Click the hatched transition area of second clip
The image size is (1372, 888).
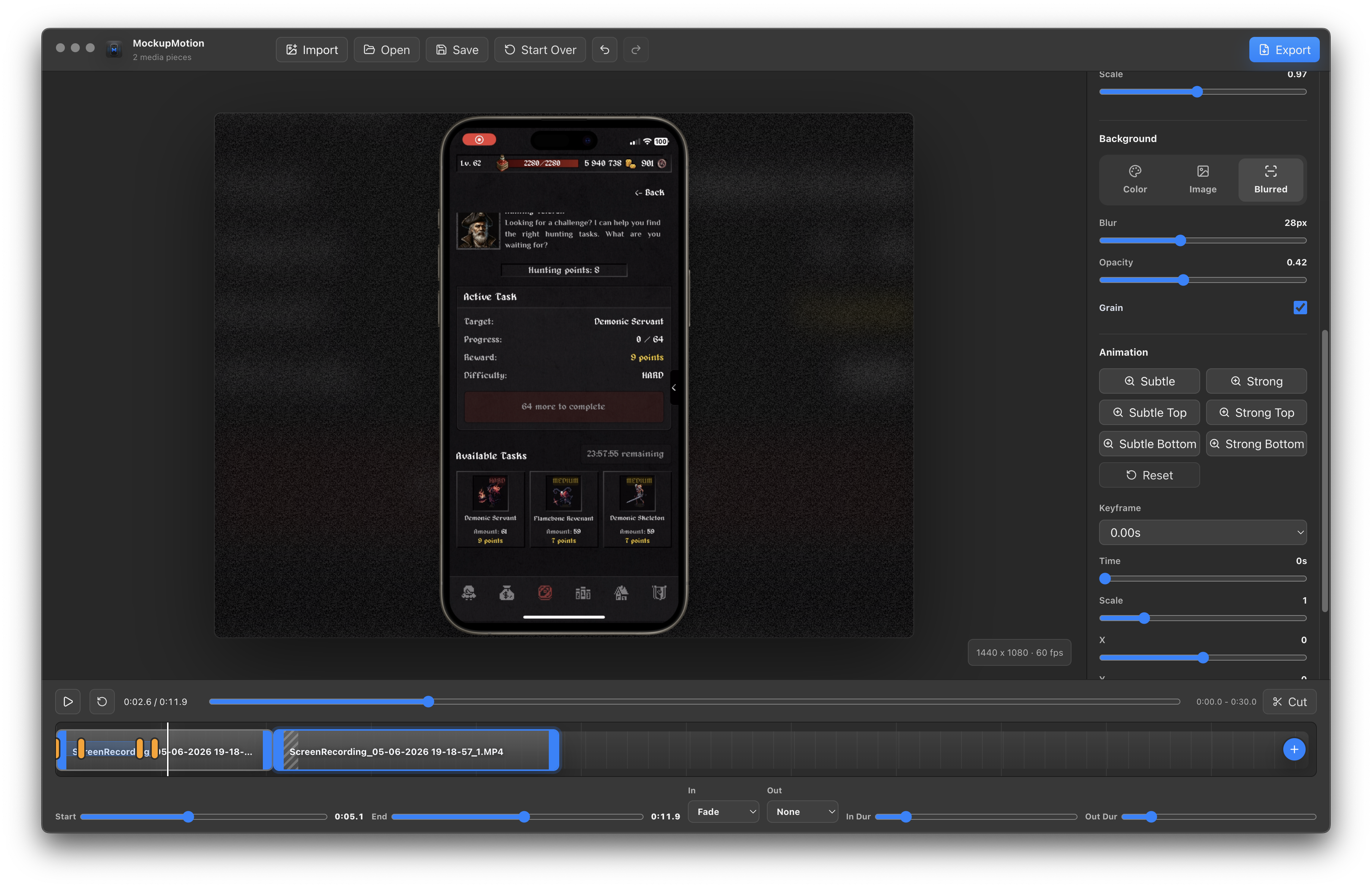[290, 750]
